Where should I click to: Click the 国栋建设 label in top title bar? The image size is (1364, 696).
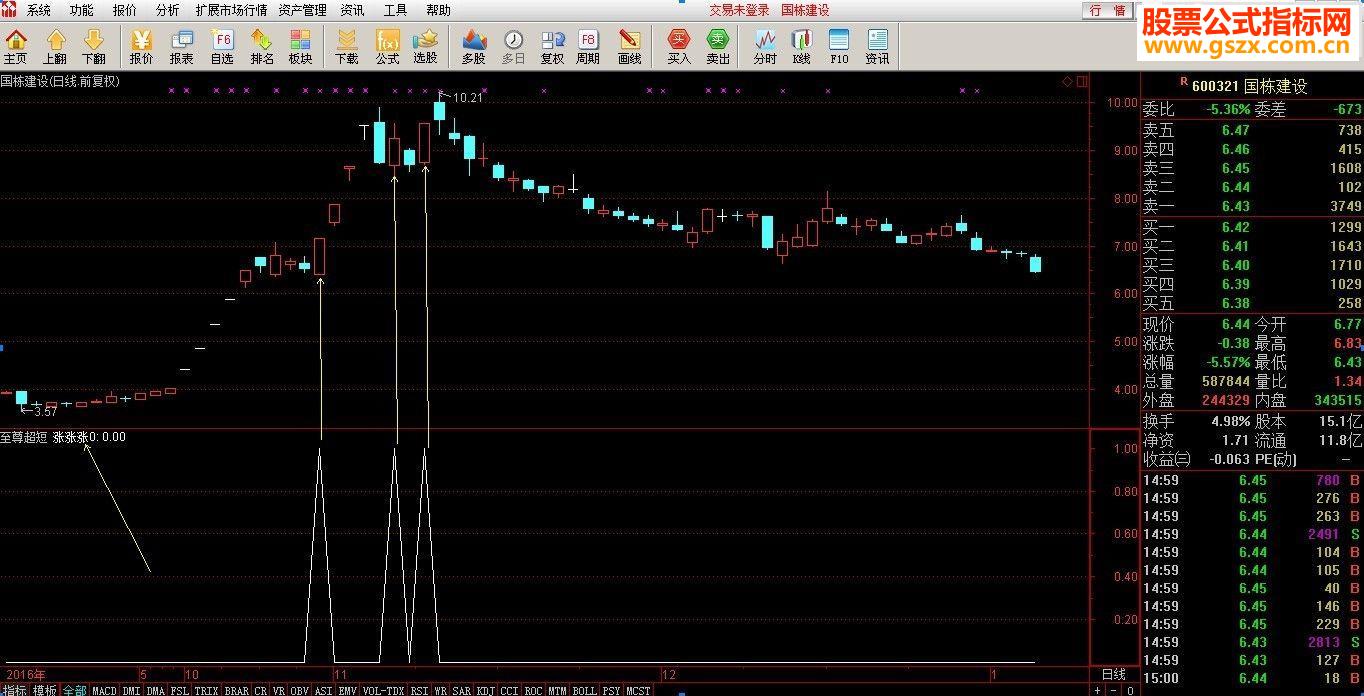[805, 10]
